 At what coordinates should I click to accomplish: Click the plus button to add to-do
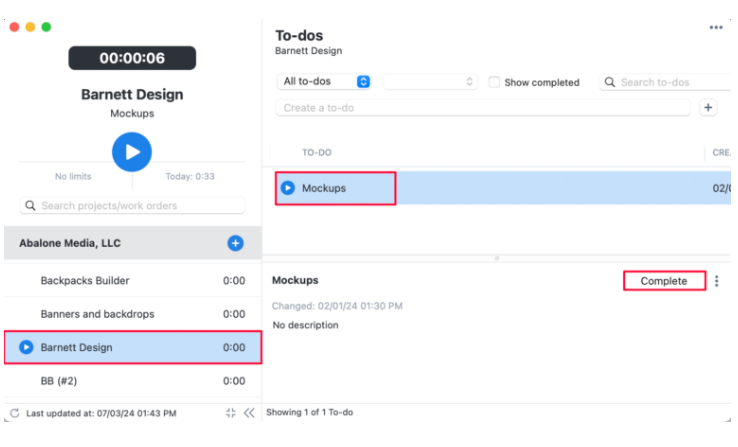708,108
